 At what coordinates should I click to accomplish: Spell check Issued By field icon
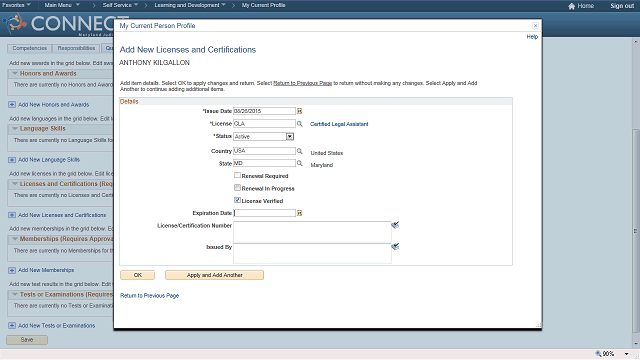(x=395, y=247)
